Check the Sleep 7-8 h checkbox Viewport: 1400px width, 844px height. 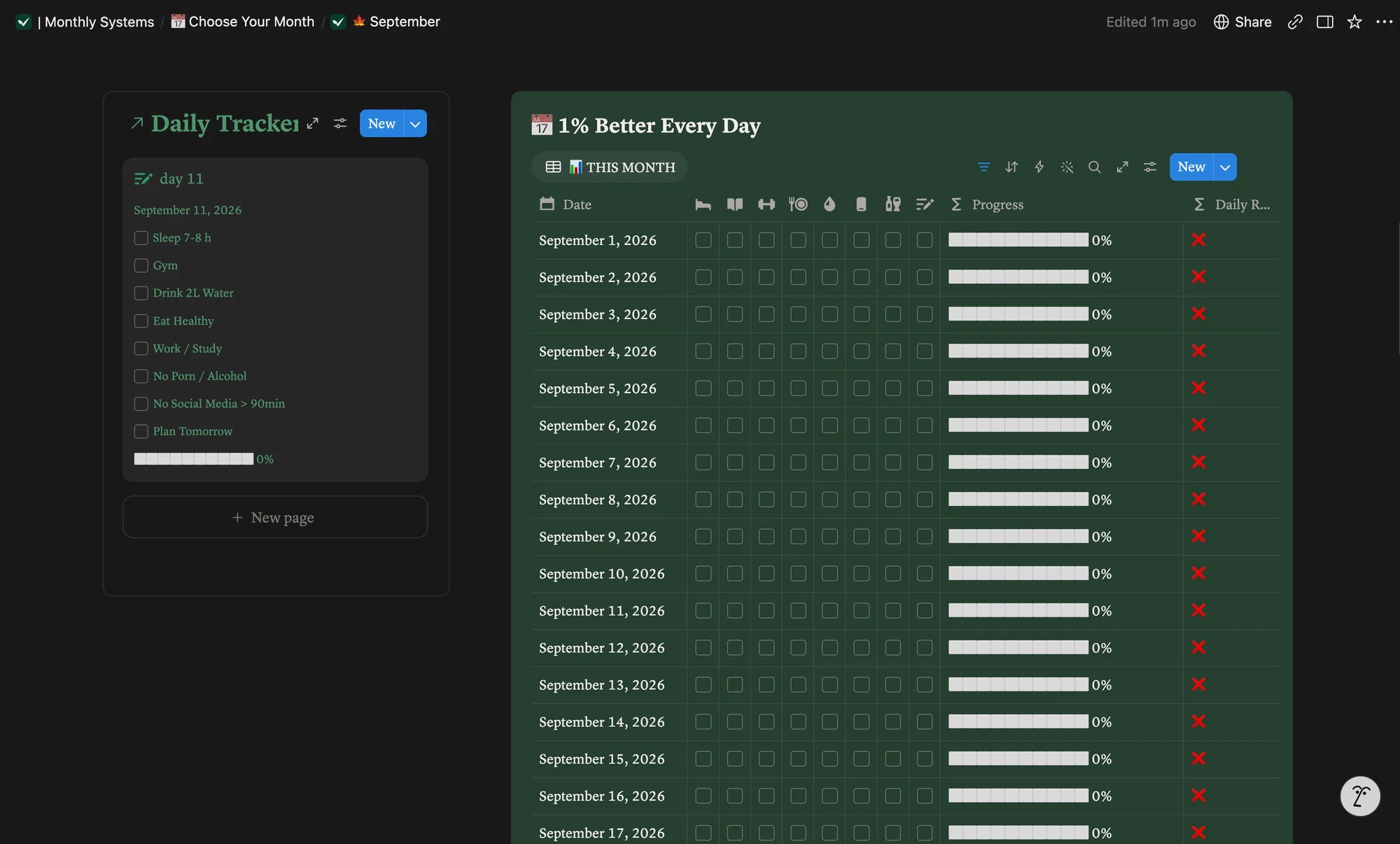tap(141, 238)
